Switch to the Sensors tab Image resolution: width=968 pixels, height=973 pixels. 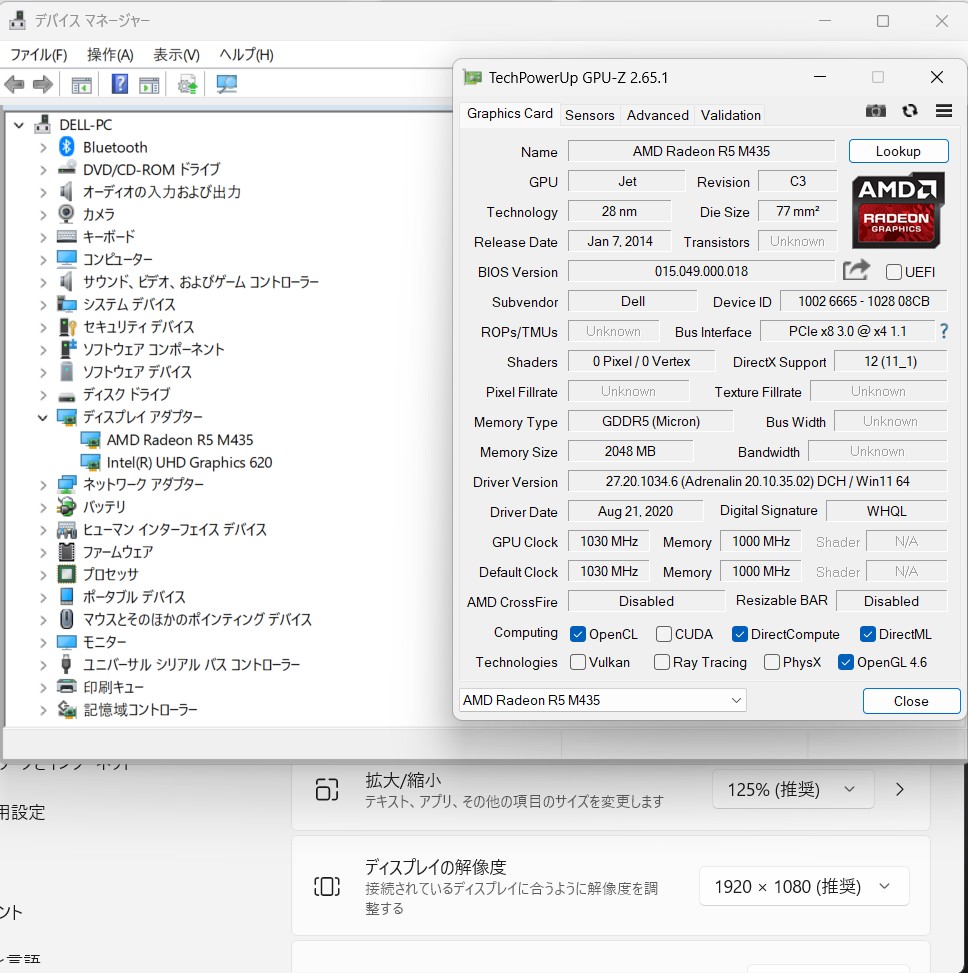(x=589, y=115)
